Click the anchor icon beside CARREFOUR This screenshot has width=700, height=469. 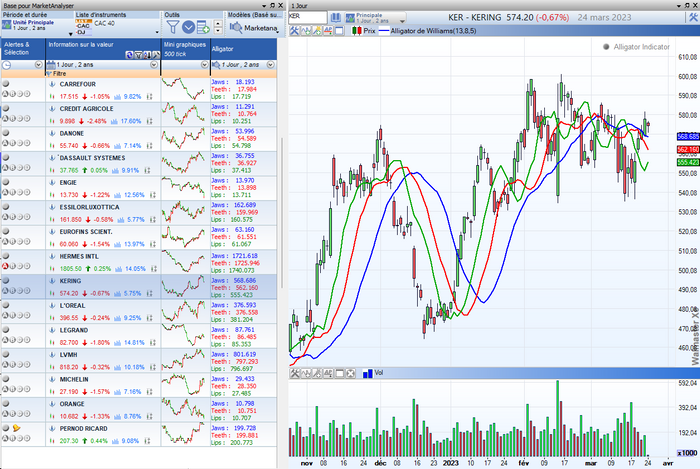point(52,84)
